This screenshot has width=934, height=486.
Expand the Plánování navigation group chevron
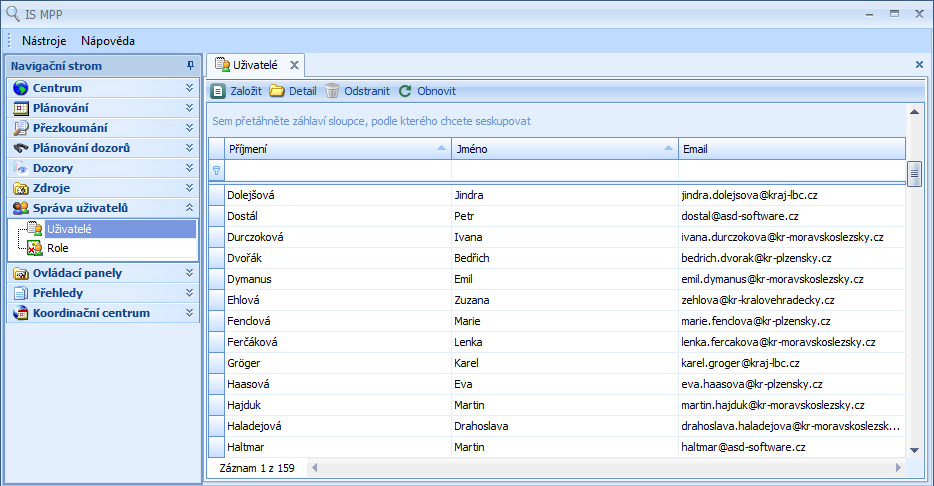[189, 108]
